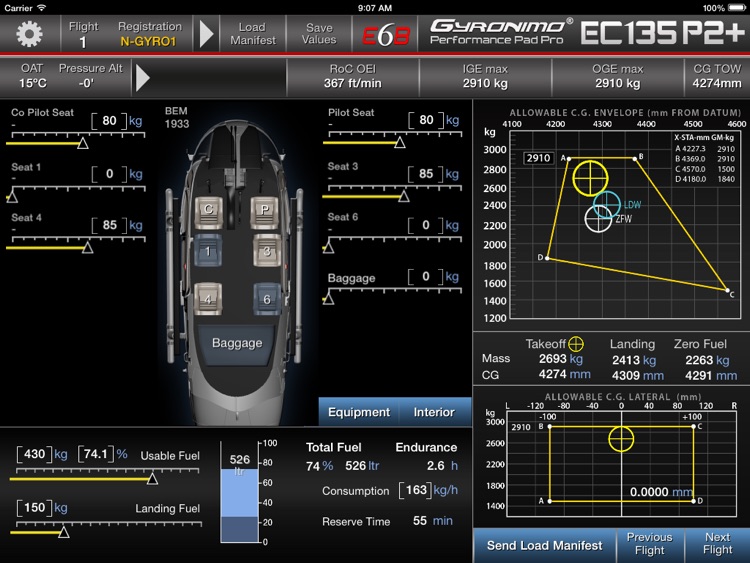Image resolution: width=750 pixels, height=563 pixels.
Task: Tap the takeoff marker in lateral CG chart
Action: tap(621, 439)
